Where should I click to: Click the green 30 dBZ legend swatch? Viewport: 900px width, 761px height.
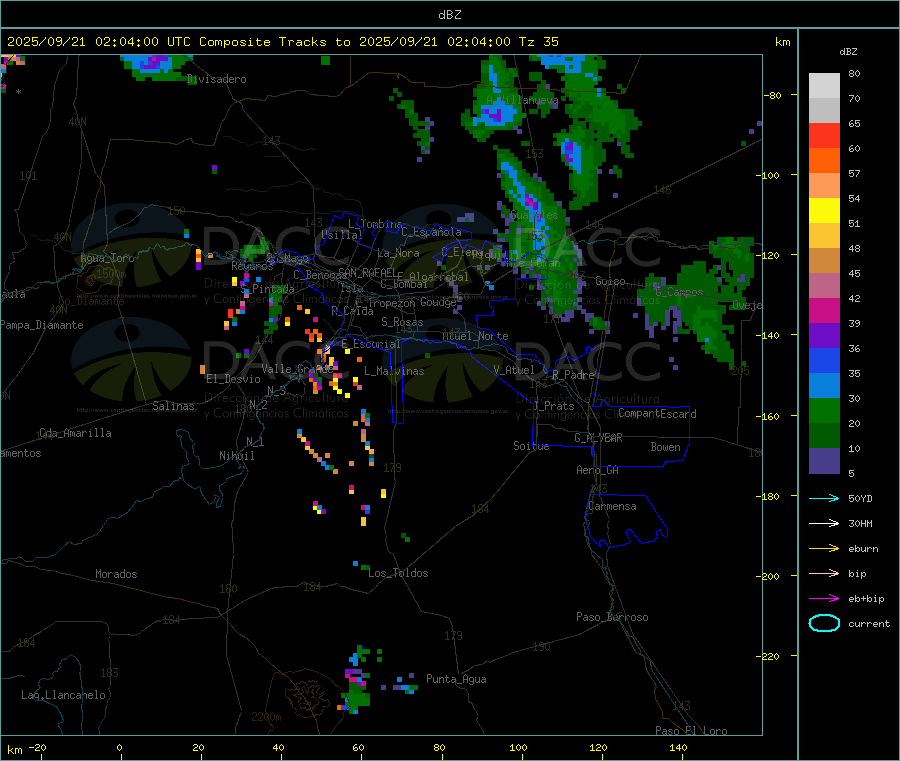pos(824,410)
